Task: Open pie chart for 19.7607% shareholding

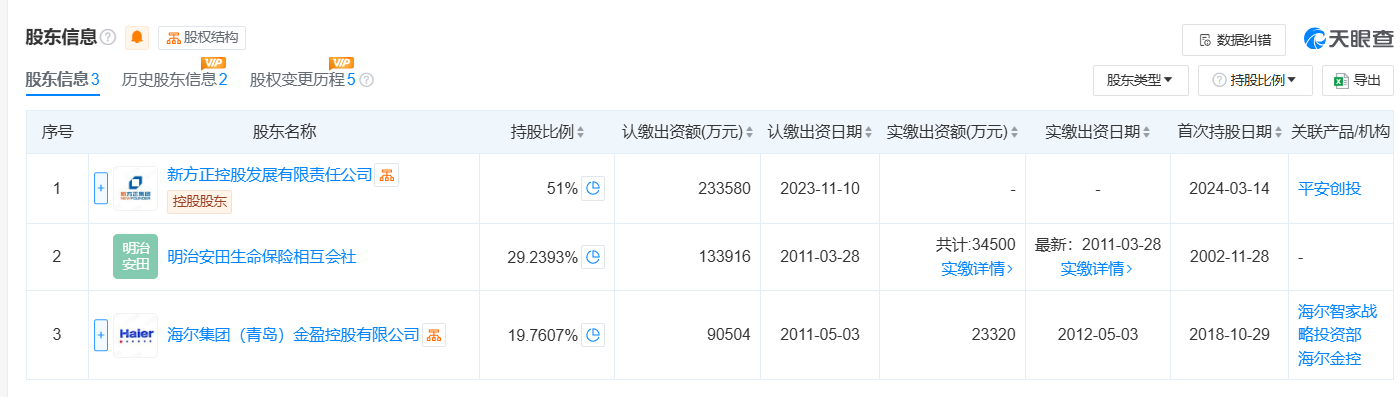Action: tap(593, 335)
